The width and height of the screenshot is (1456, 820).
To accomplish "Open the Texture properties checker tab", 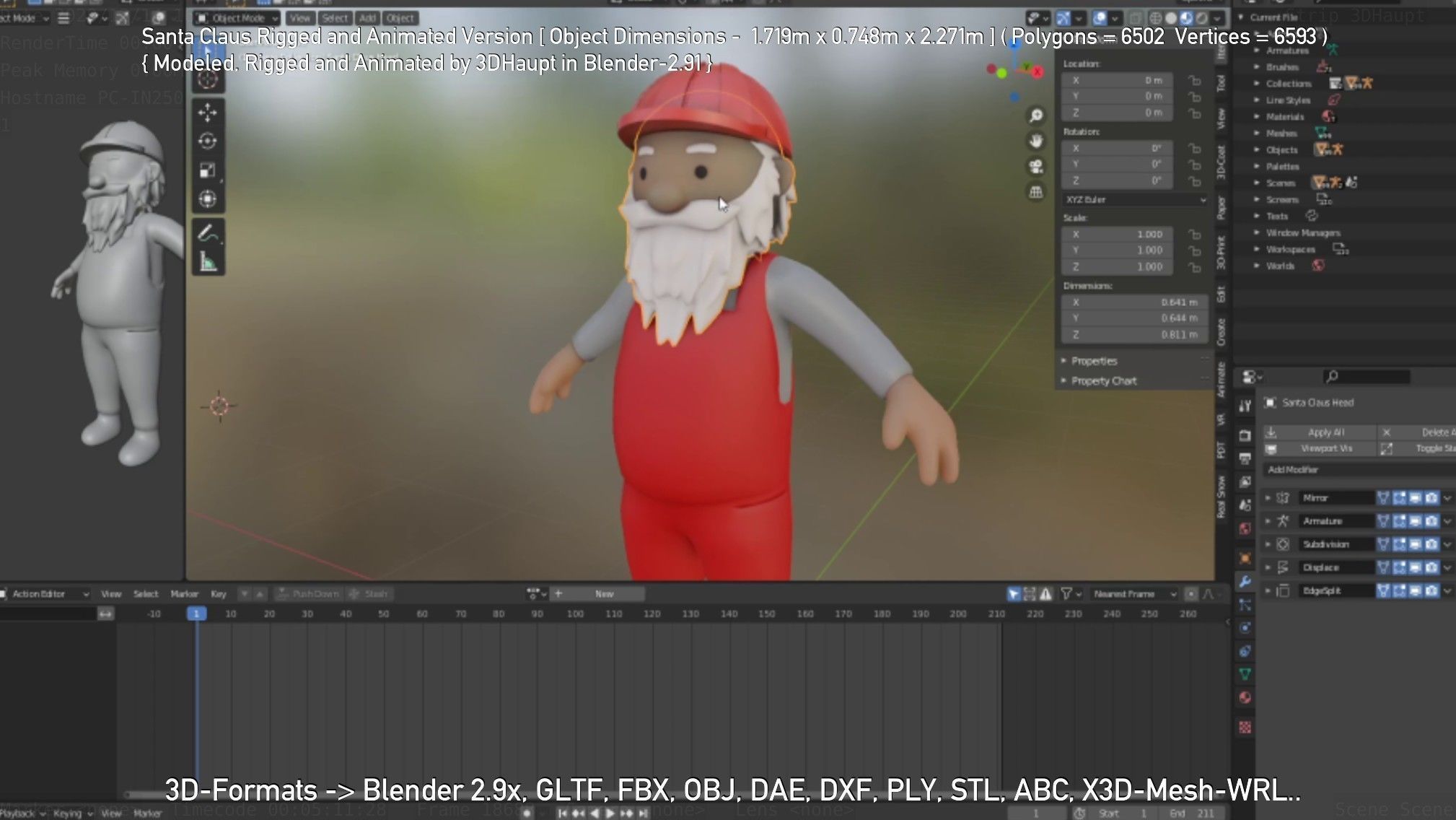I will coord(1245,727).
